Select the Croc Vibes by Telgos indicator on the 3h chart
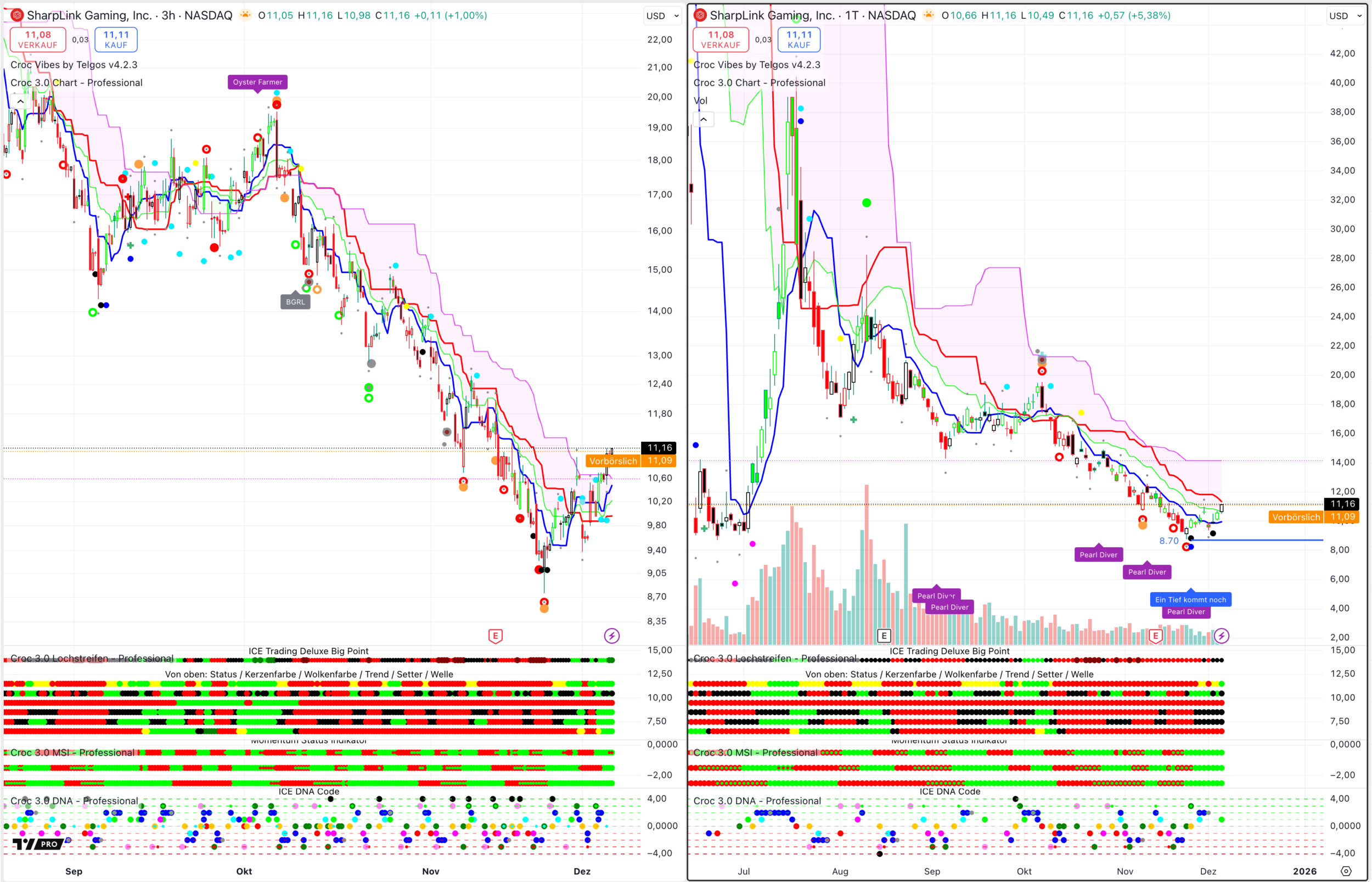 click(74, 65)
